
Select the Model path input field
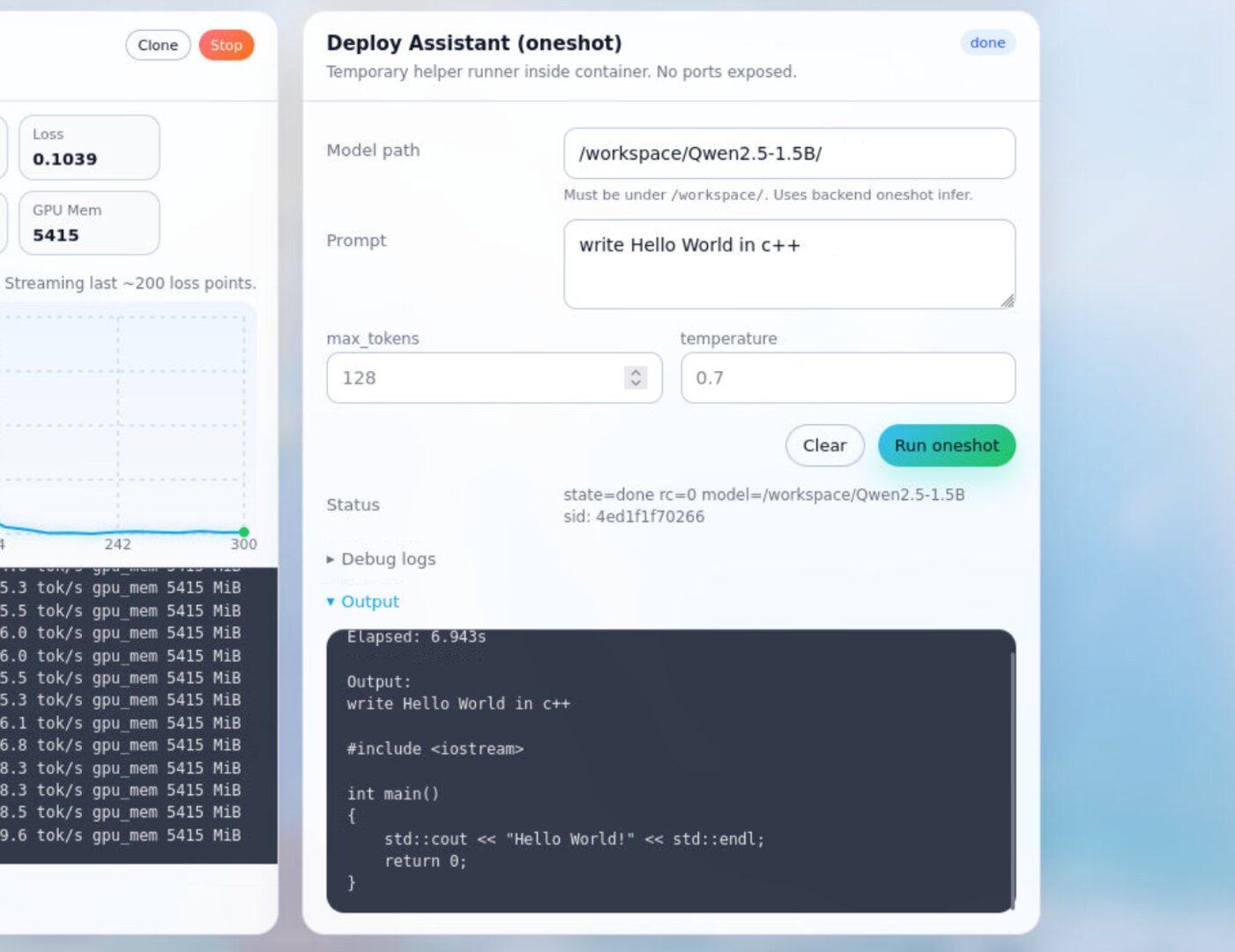pos(789,153)
